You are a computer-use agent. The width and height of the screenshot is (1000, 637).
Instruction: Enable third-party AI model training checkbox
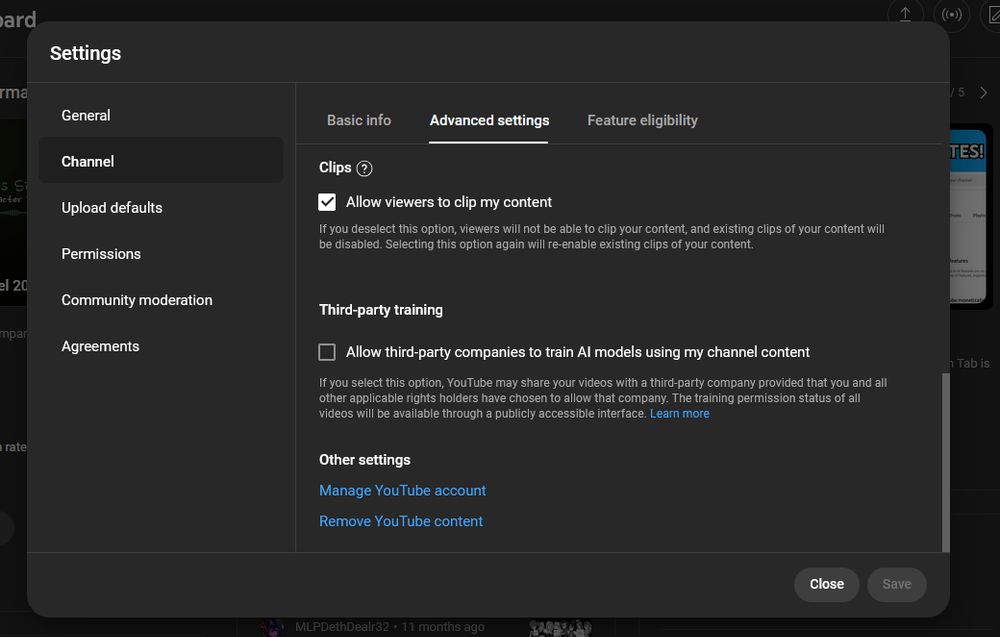(327, 352)
